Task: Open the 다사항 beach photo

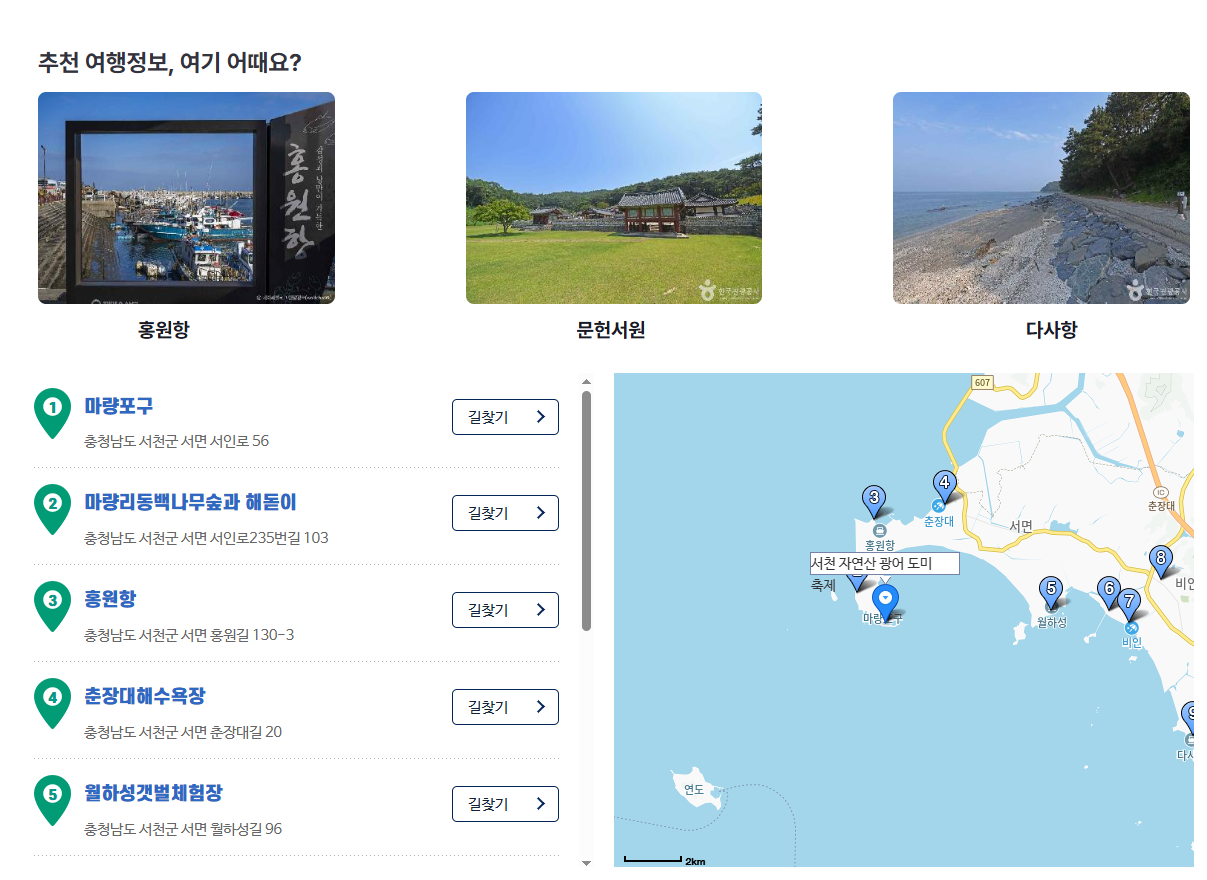Action: (1041, 198)
